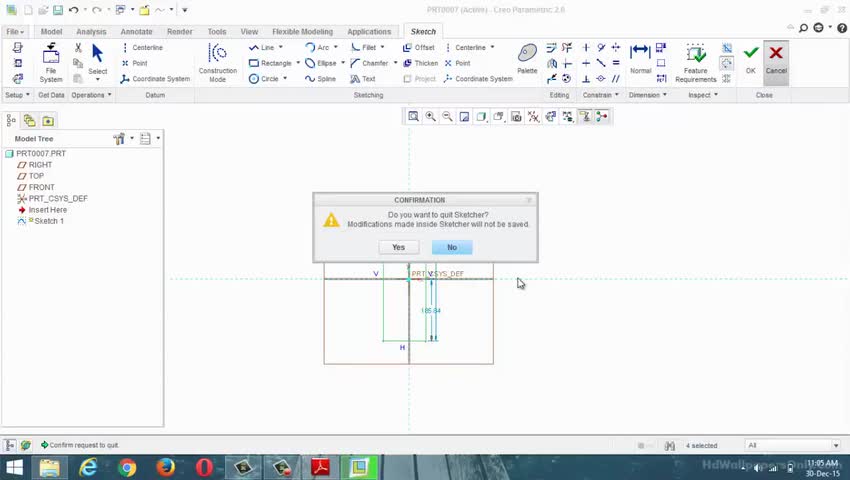Select PRT0007.PRT in the Model Tree

41,153
